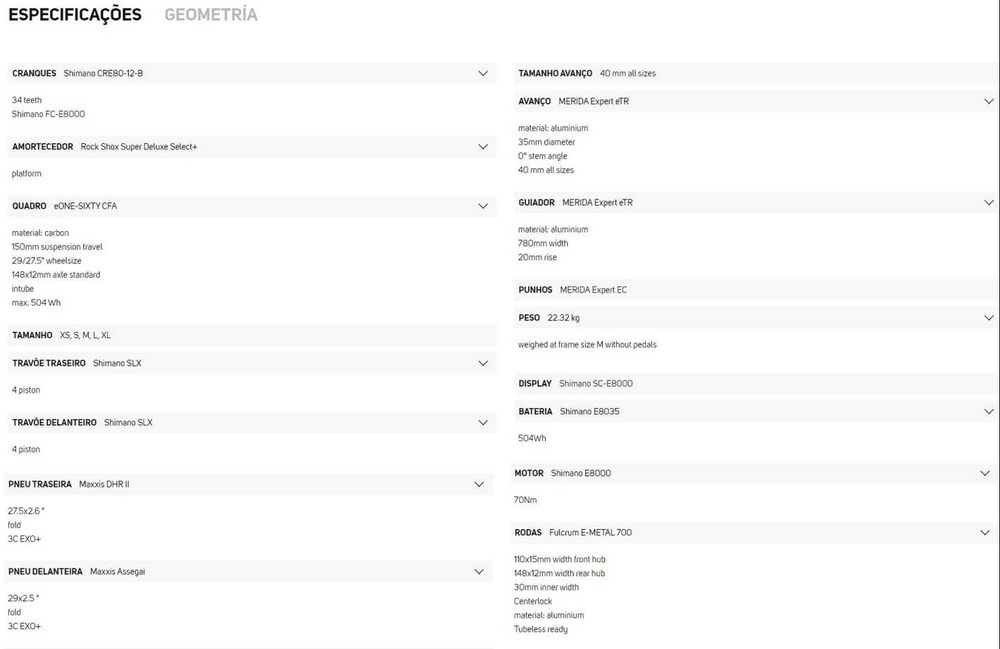Toggle the GUIADOR section chevron
The width and height of the screenshot is (1000, 649).
pyautogui.click(x=989, y=203)
